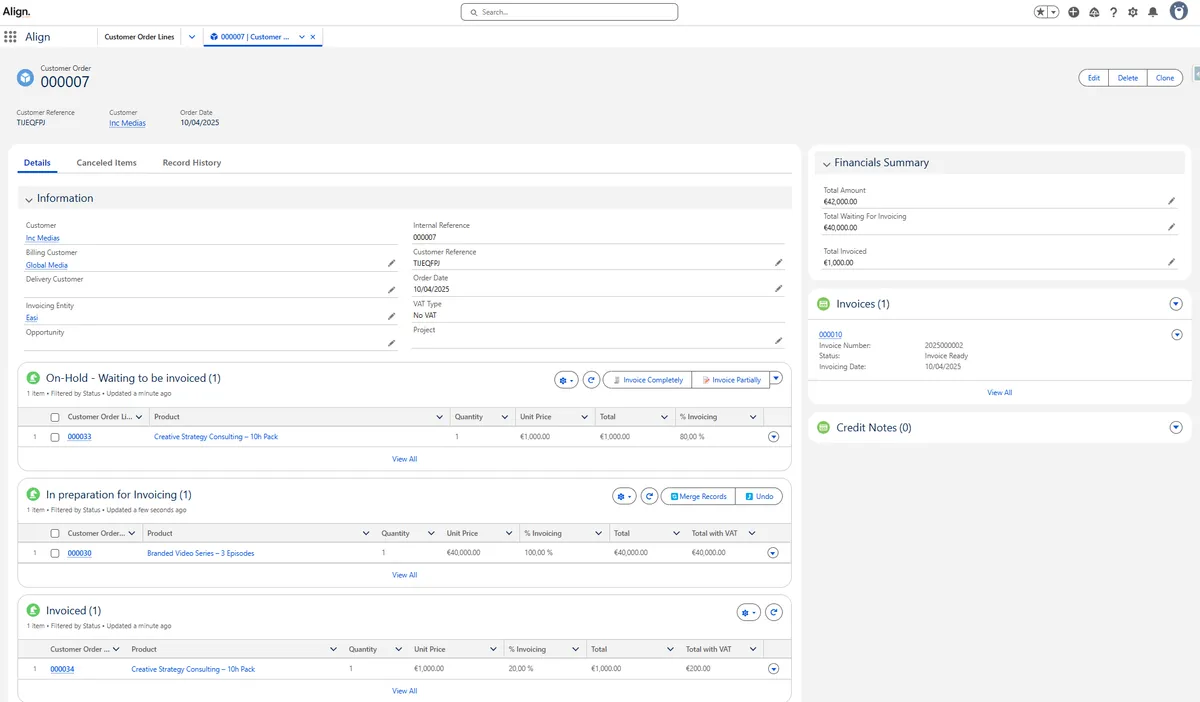Open the Customer Order Lines tab dropdown
1200x702 pixels.
[x=192, y=37]
